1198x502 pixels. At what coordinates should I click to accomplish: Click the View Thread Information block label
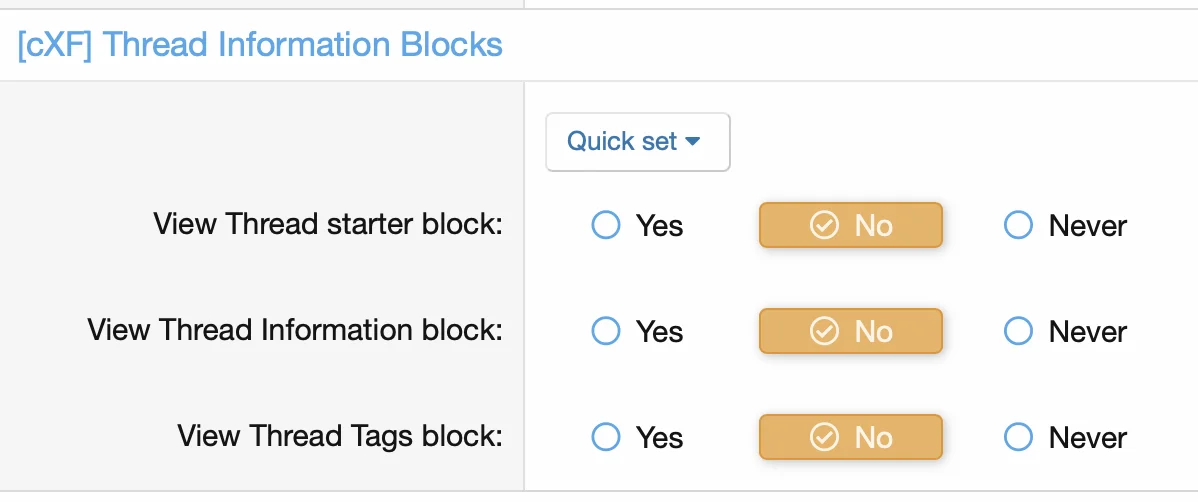(x=294, y=330)
